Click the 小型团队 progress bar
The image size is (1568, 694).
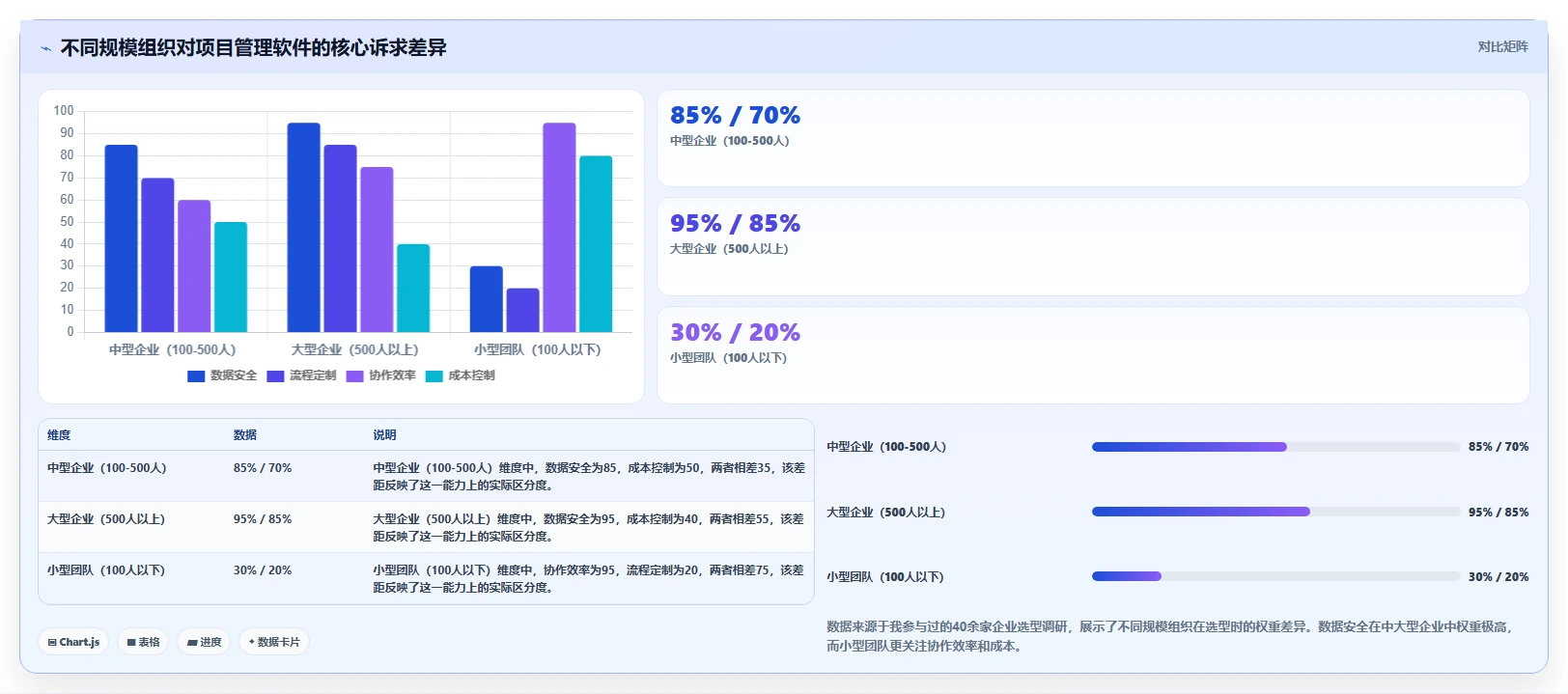tap(1275, 576)
